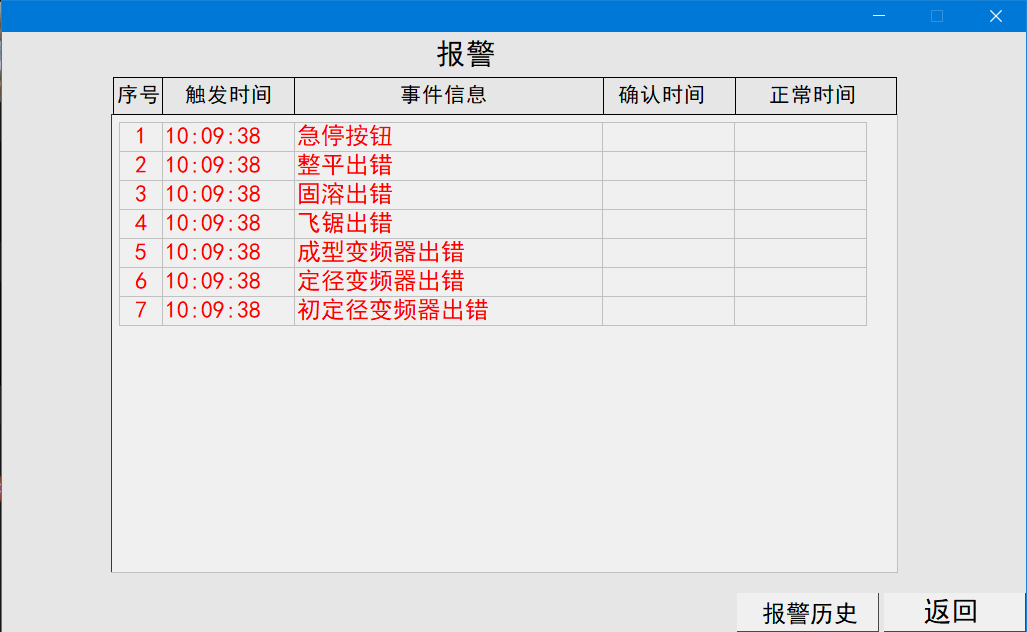Select the 定径变频器出错 alarm entry

[380, 281]
